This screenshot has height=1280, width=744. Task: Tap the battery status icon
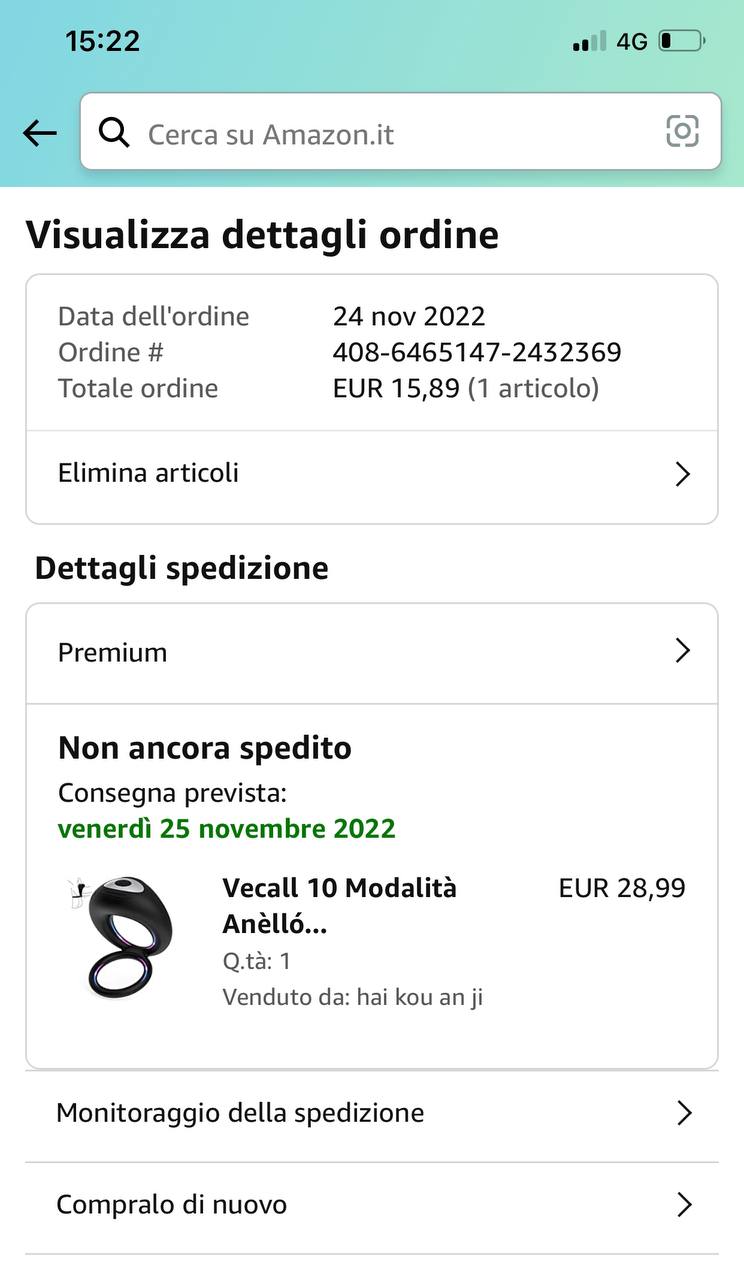[x=682, y=41]
